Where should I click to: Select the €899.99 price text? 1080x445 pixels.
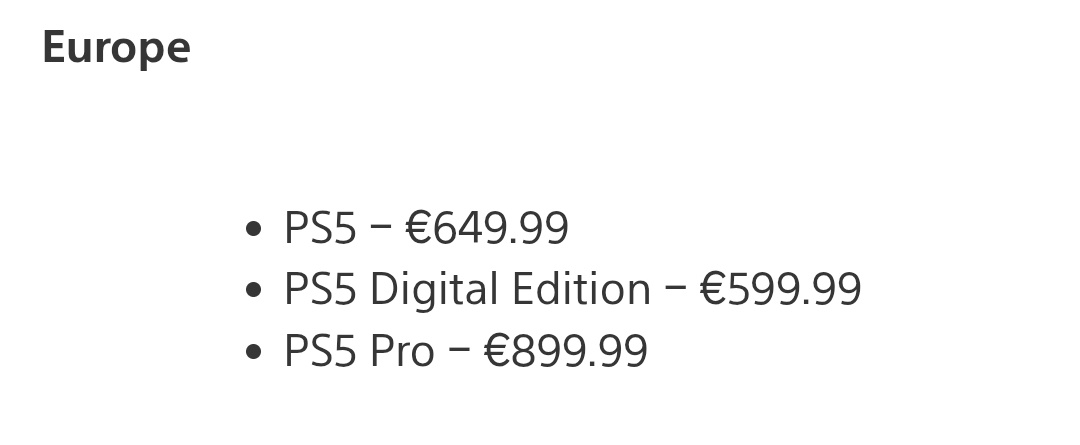click(x=566, y=351)
